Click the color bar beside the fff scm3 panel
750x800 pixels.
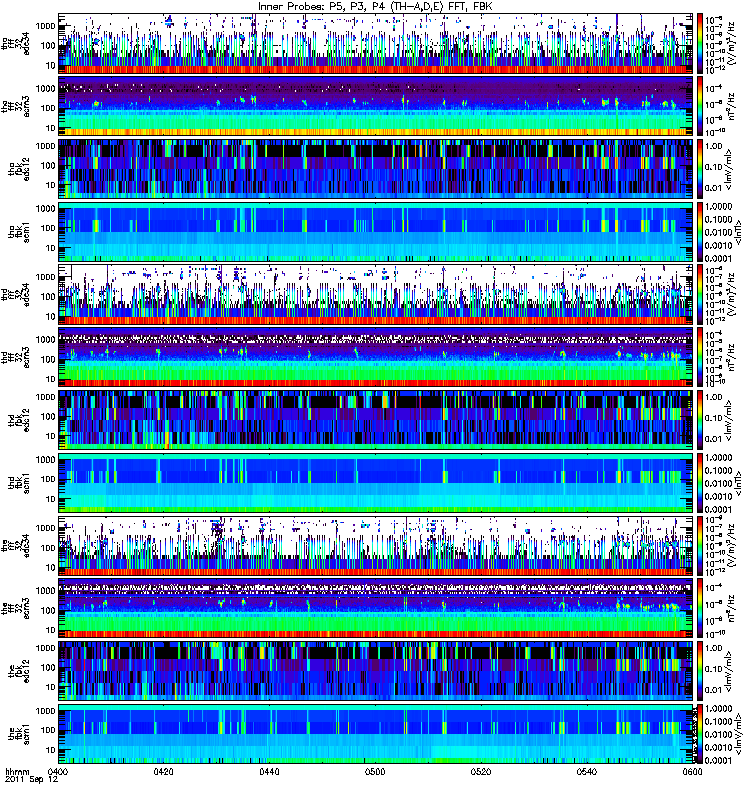700,609
